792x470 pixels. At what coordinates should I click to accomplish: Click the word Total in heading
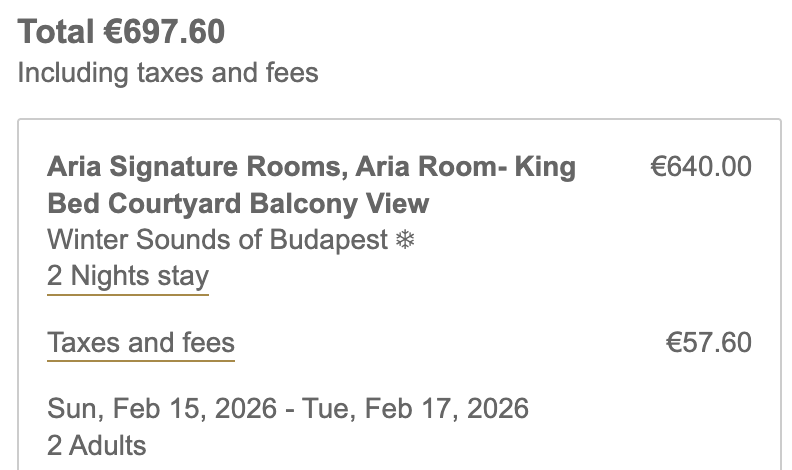[x=57, y=32]
